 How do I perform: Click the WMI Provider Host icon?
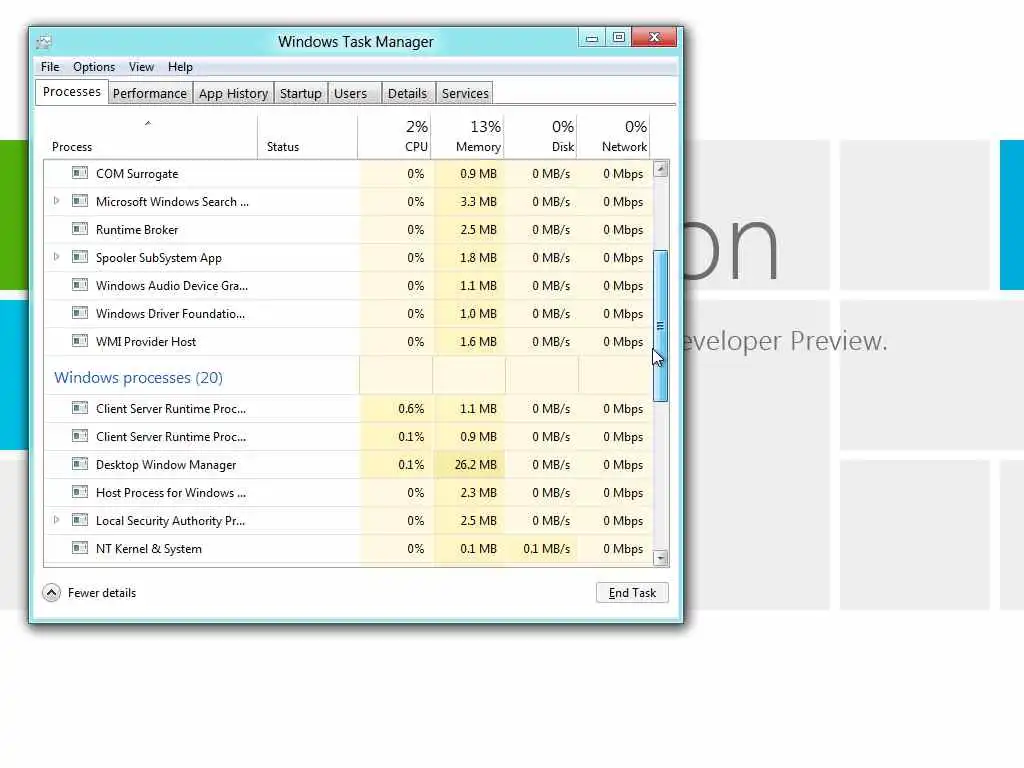pos(80,342)
